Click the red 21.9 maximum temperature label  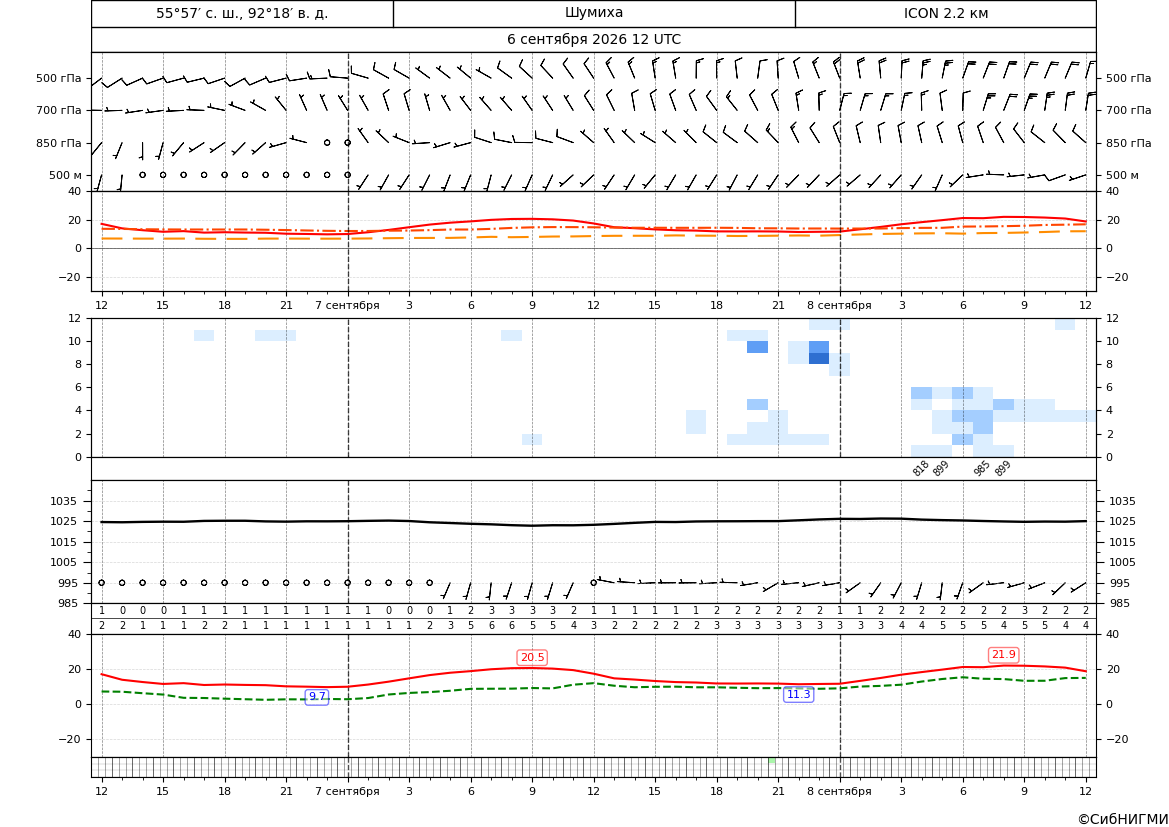tap(1003, 655)
